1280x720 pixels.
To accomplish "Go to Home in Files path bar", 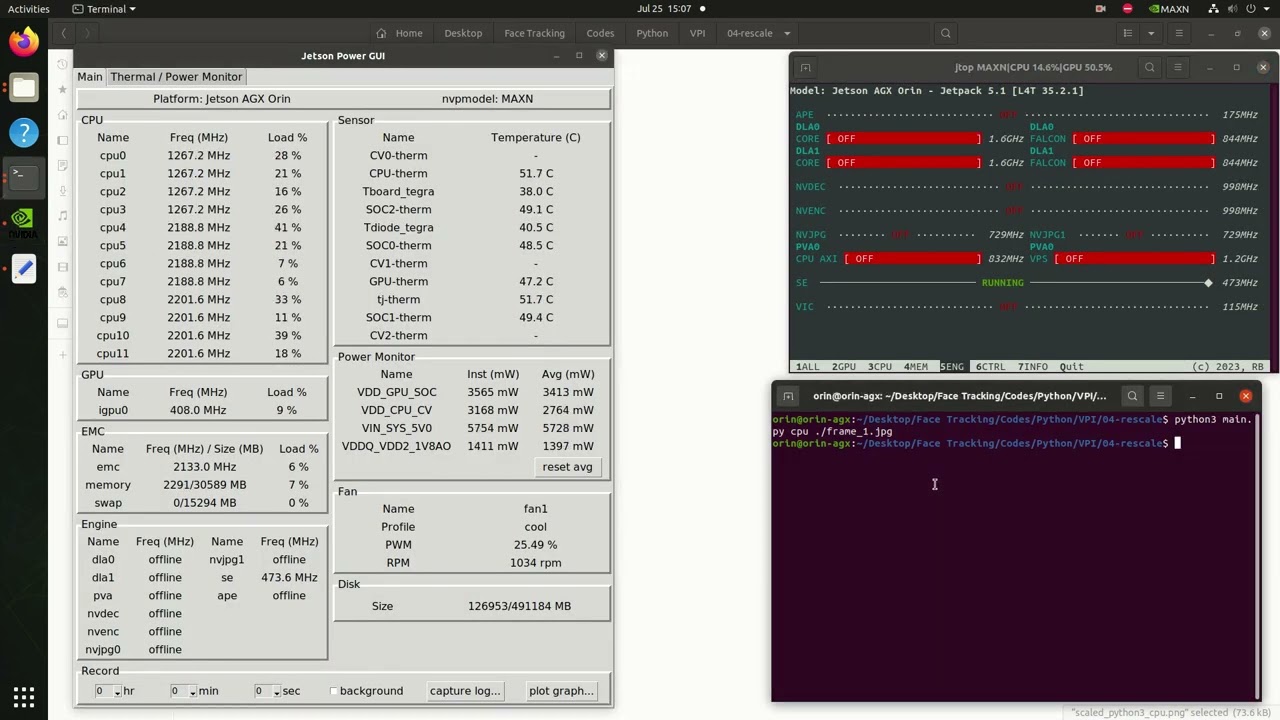I will pyautogui.click(x=400, y=33).
